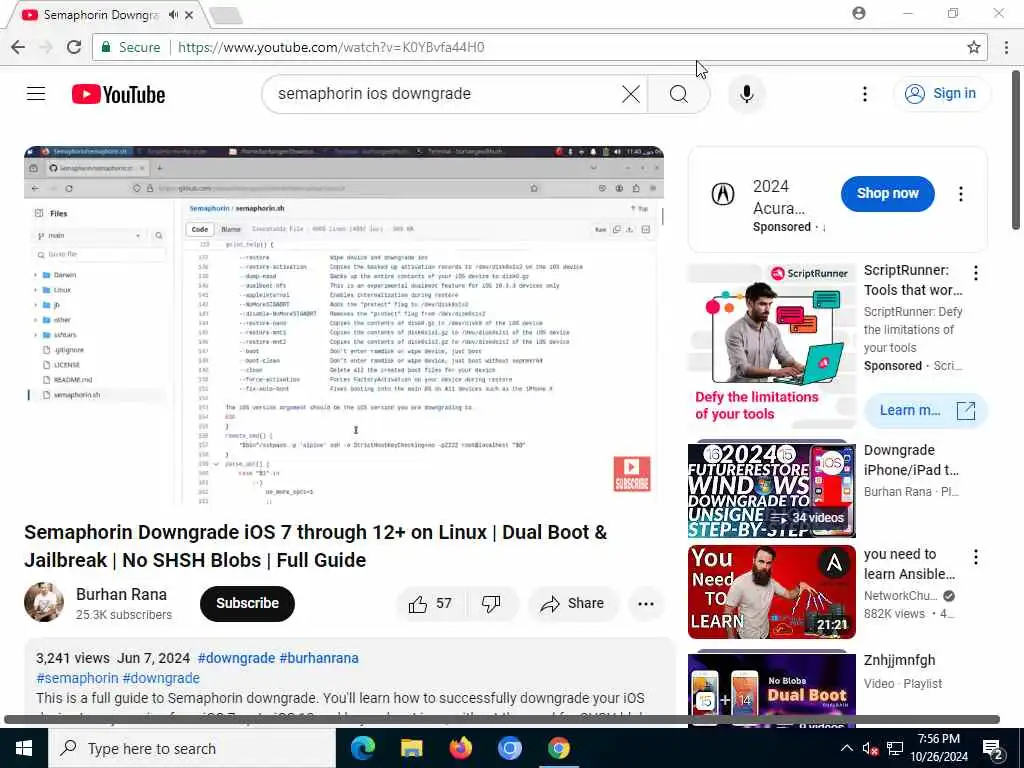1024x768 pixels.
Task: Play the Semaphorin video player
Action: point(344,325)
